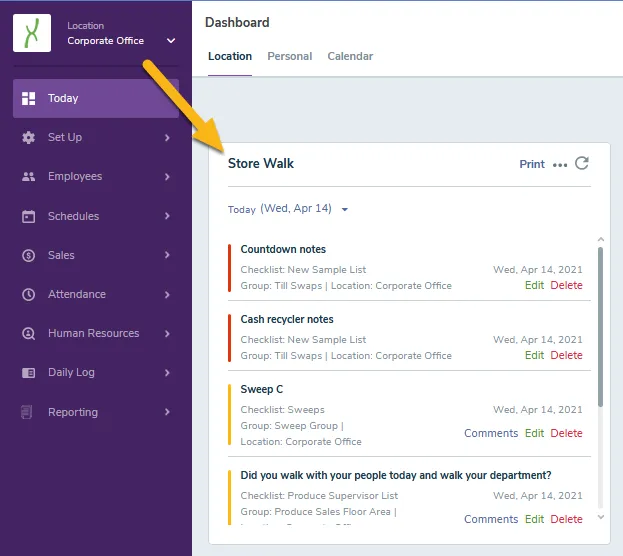Delete the Cash recycler notes item

(x=567, y=355)
